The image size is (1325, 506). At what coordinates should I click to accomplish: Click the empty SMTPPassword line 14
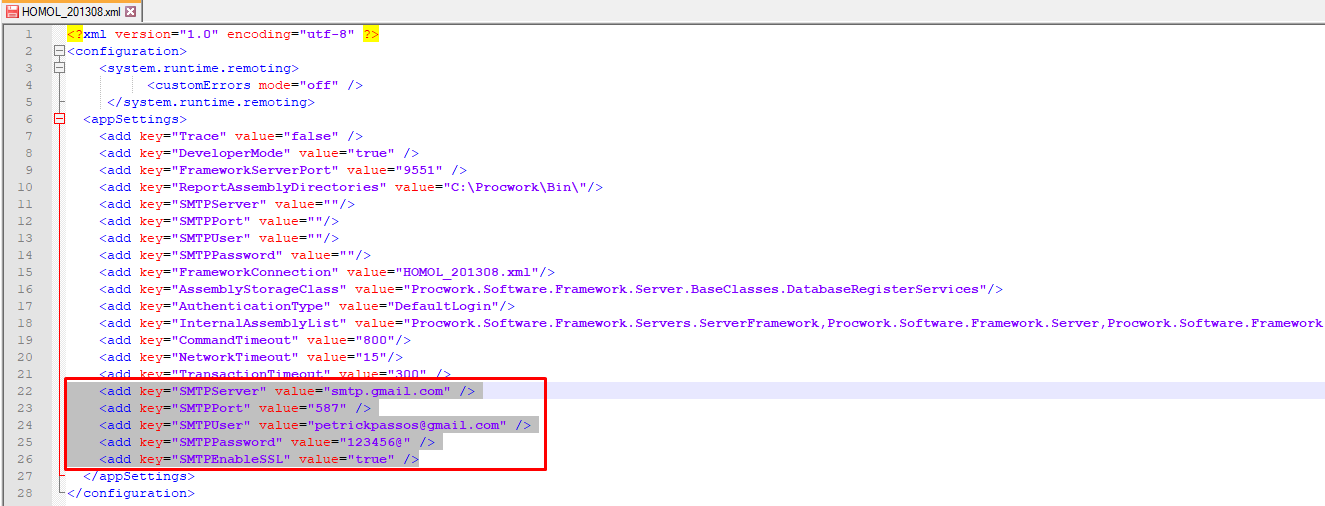pyautogui.click(x=235, y=255)
